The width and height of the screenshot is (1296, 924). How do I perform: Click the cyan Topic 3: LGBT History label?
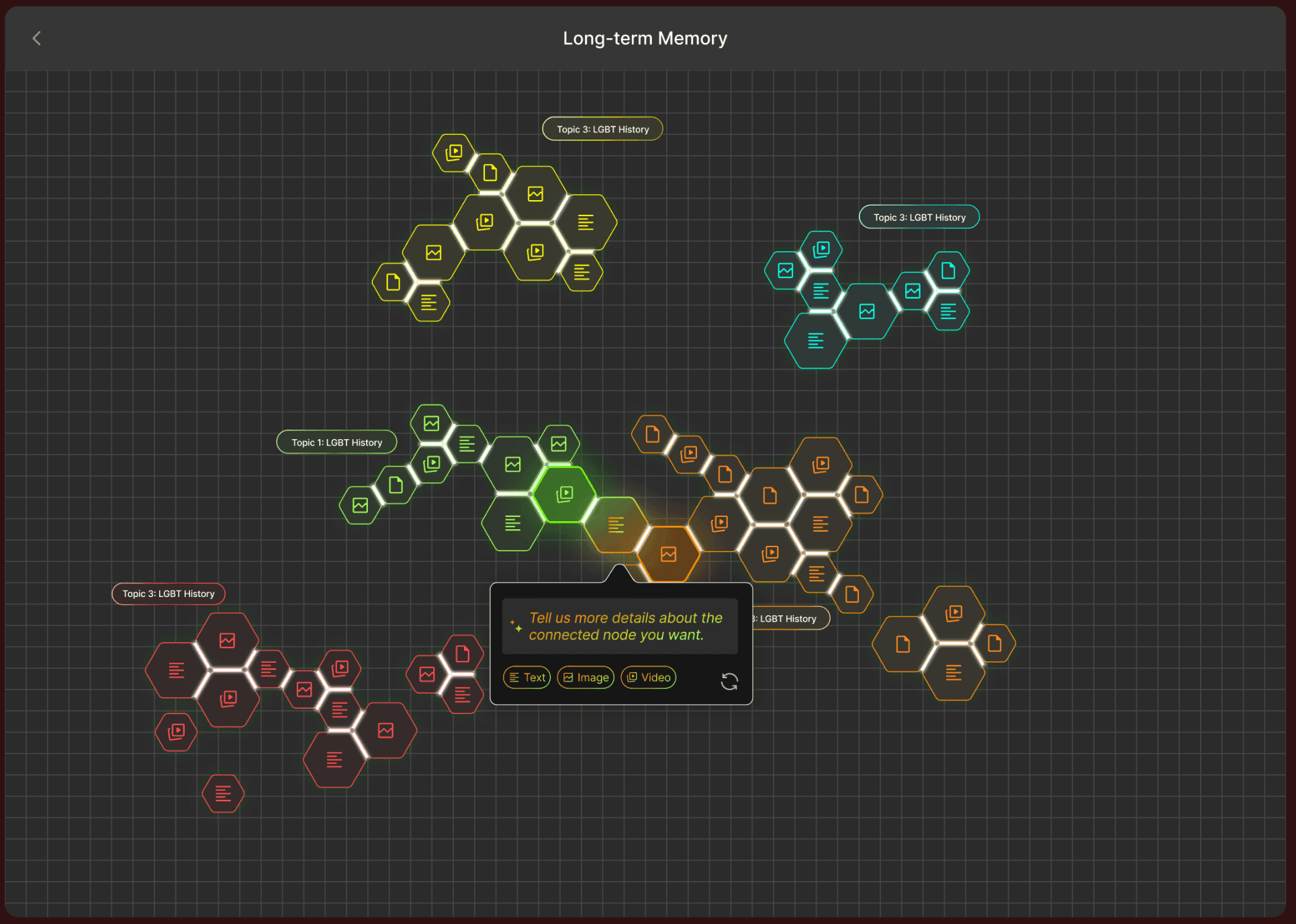(919, 217)
